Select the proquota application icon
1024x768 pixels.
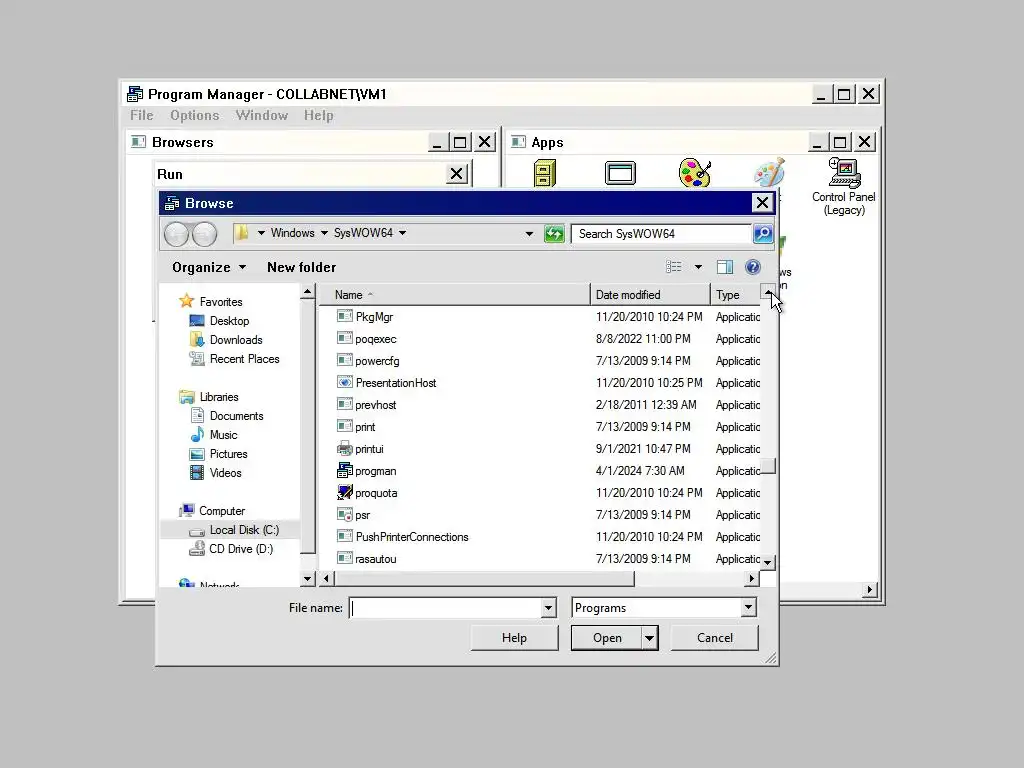345,492
